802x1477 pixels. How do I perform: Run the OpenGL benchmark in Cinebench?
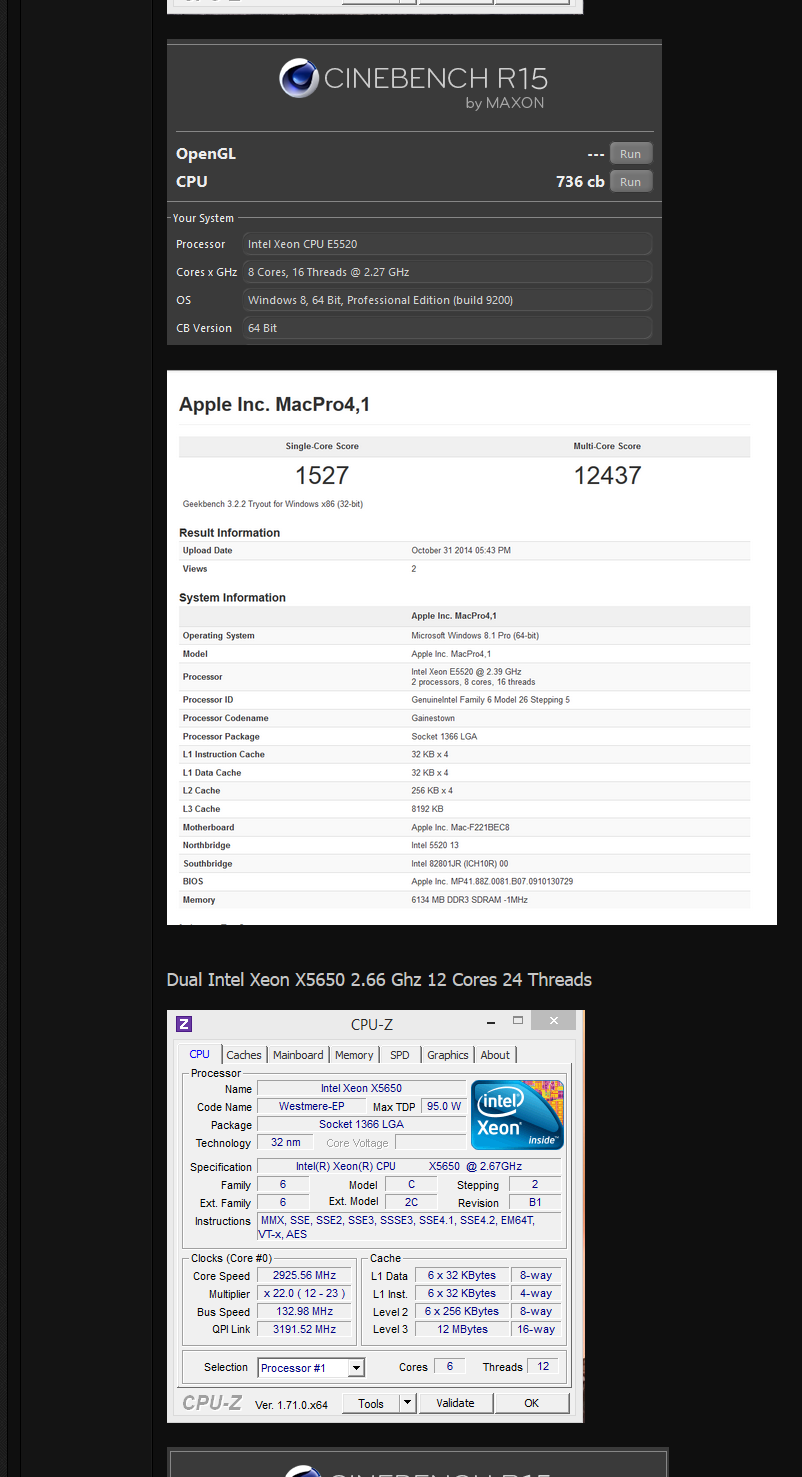point(631,154)
